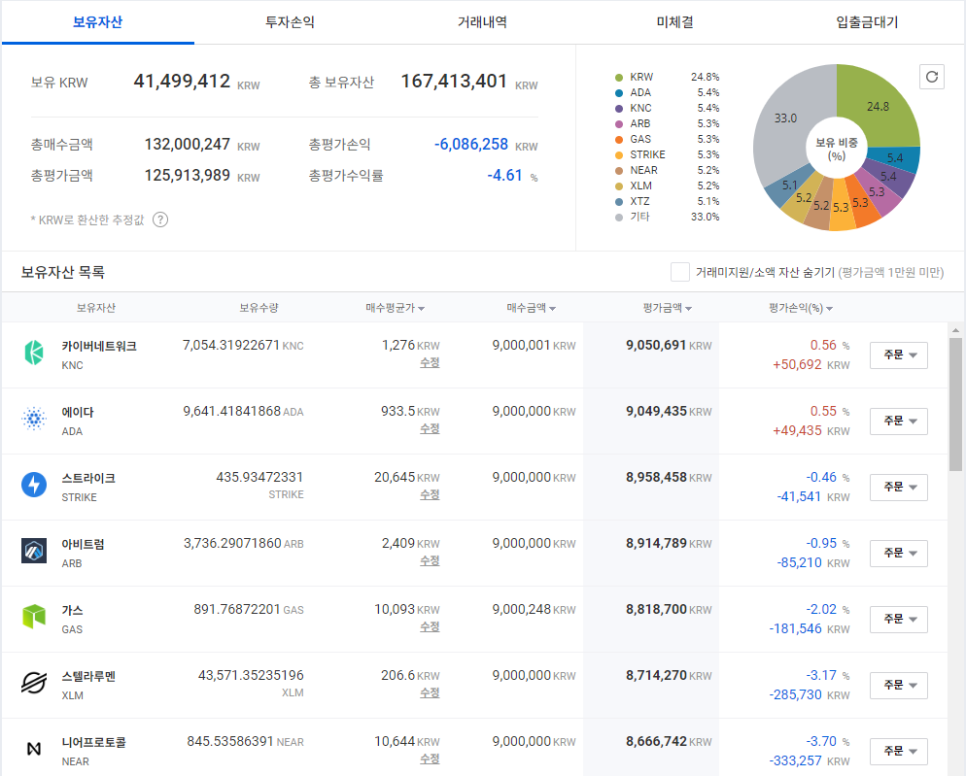Viewport: 966px width, 776px height.
Task: Open the 주문 dropdown for NEAR
Action: [x=899, y=751]
